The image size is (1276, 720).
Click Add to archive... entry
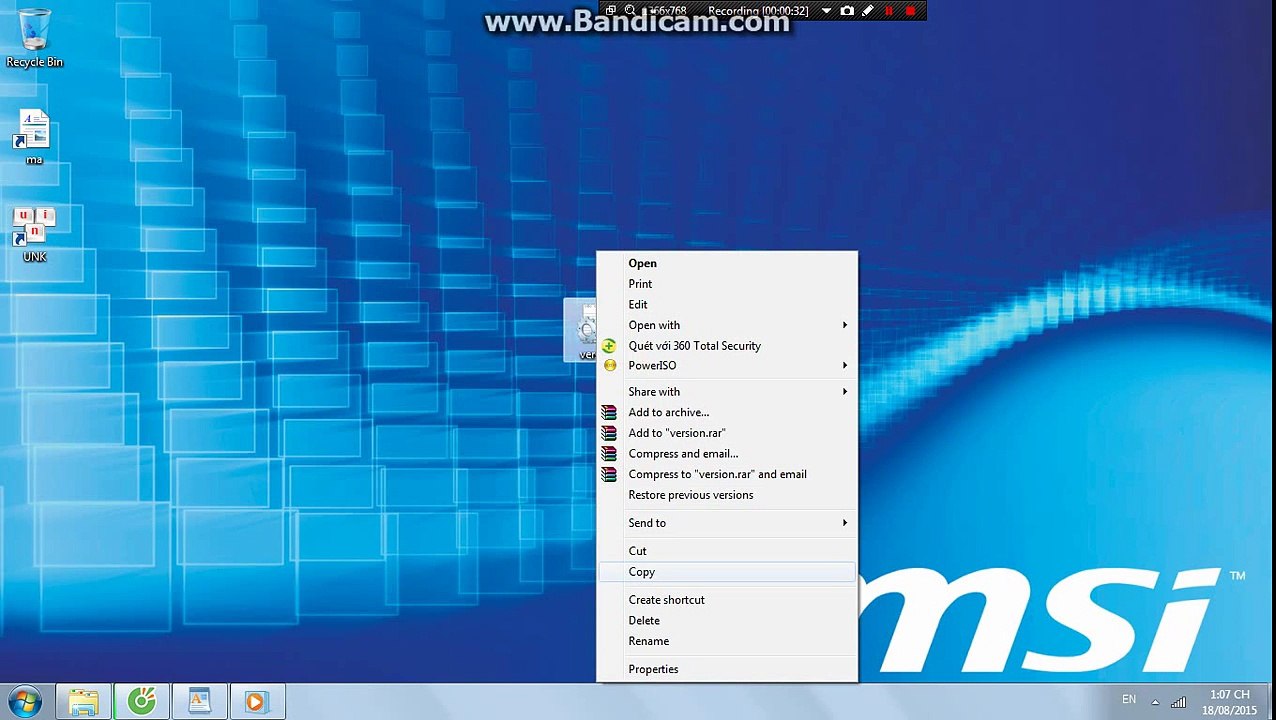tap(727, 413)
